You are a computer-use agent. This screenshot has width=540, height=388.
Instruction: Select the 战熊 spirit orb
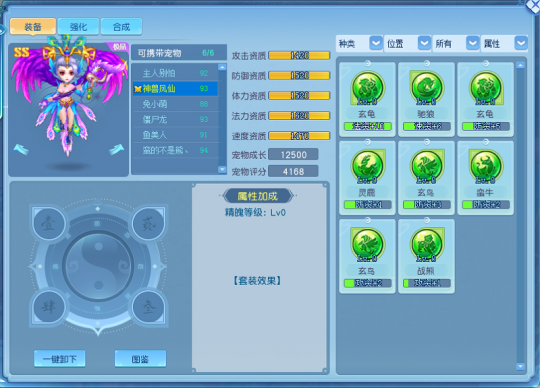pos(426,245)
